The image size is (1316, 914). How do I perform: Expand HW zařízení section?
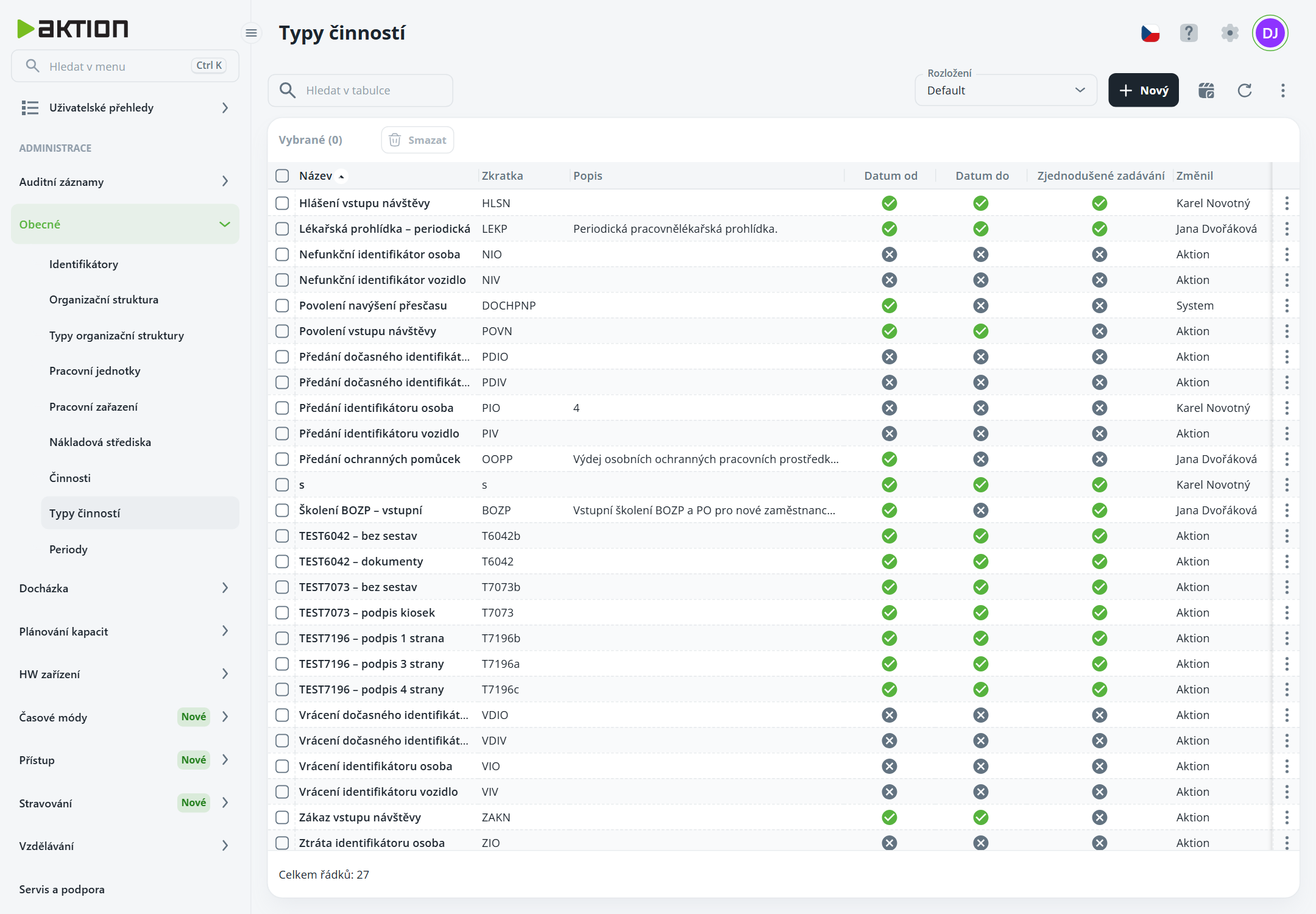pyautogui.click(x=125, y=674)
